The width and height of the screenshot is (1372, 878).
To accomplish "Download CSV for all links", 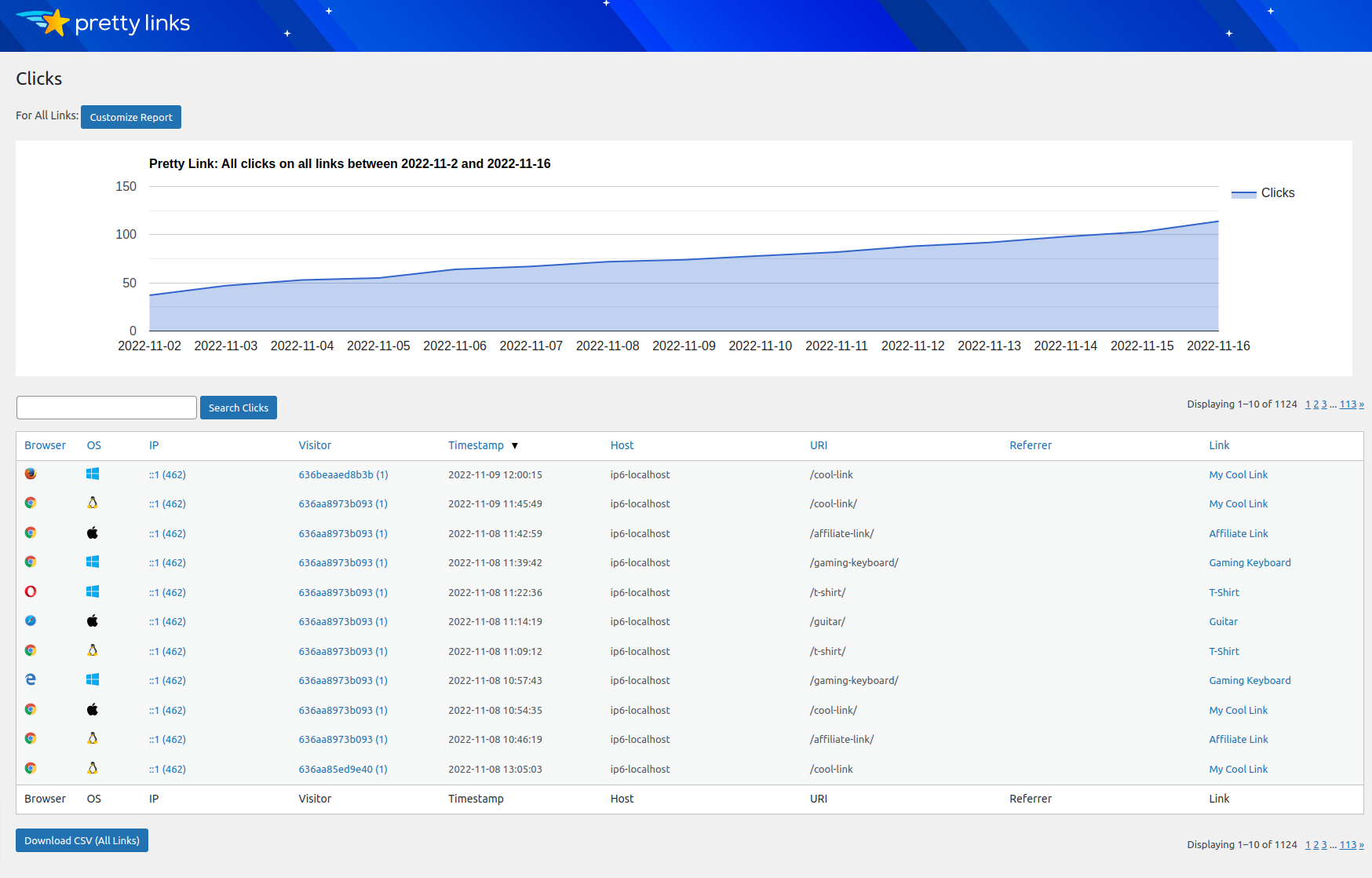I will click(82, 840).
